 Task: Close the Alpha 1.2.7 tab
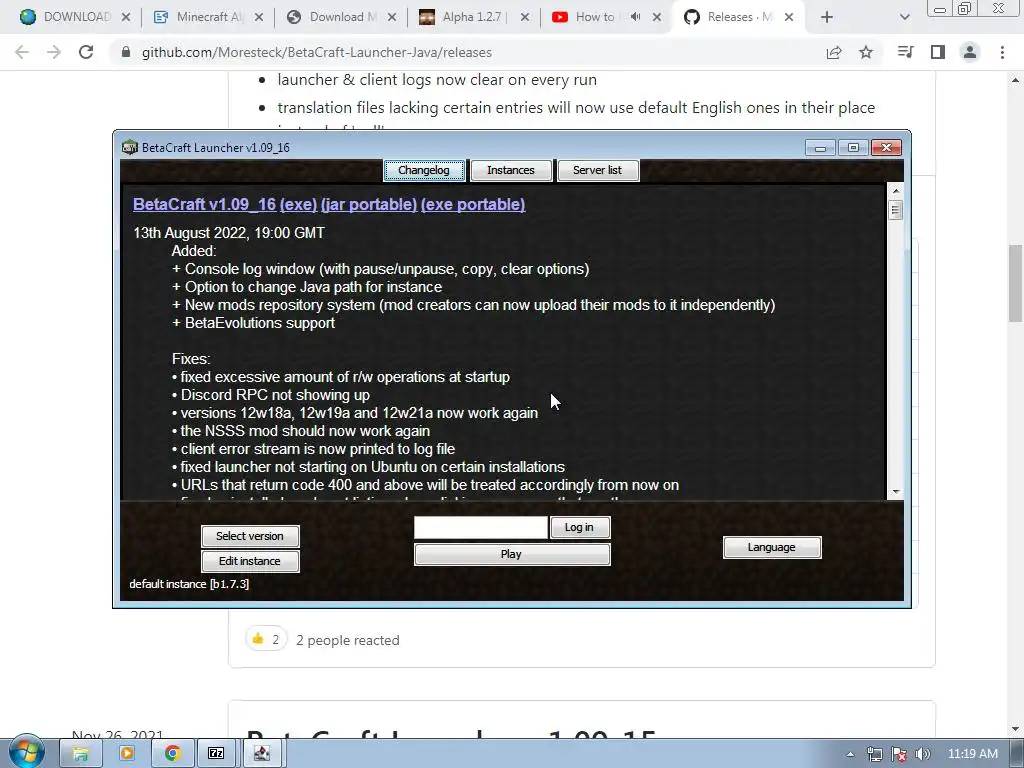(524, 17)
